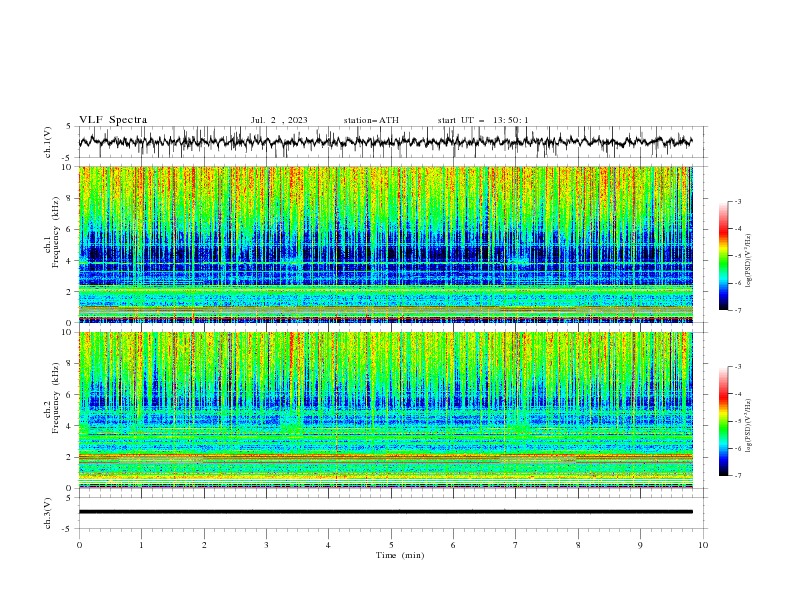Click the '-7' label on ch.2 colorbar
792x612 pixels.
pos(737,476)
